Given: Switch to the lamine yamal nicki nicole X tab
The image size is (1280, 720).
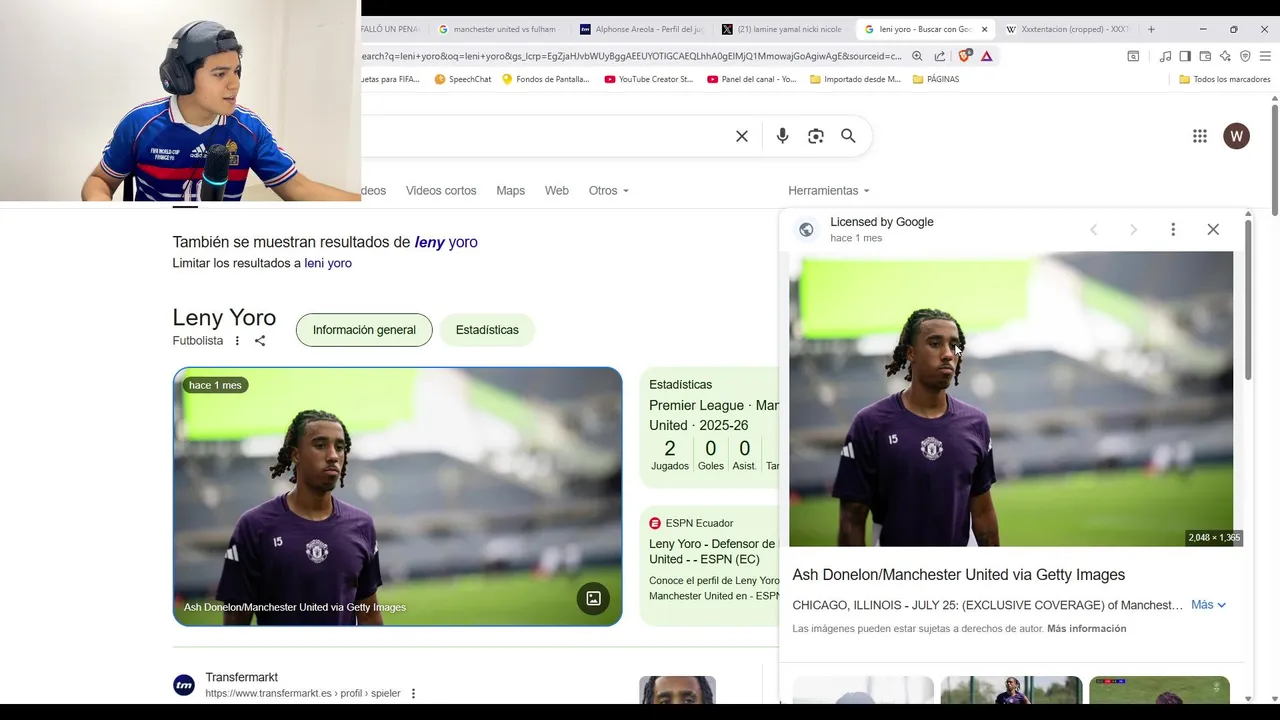Looking at the screenshot, I should (x=784, y=29).
